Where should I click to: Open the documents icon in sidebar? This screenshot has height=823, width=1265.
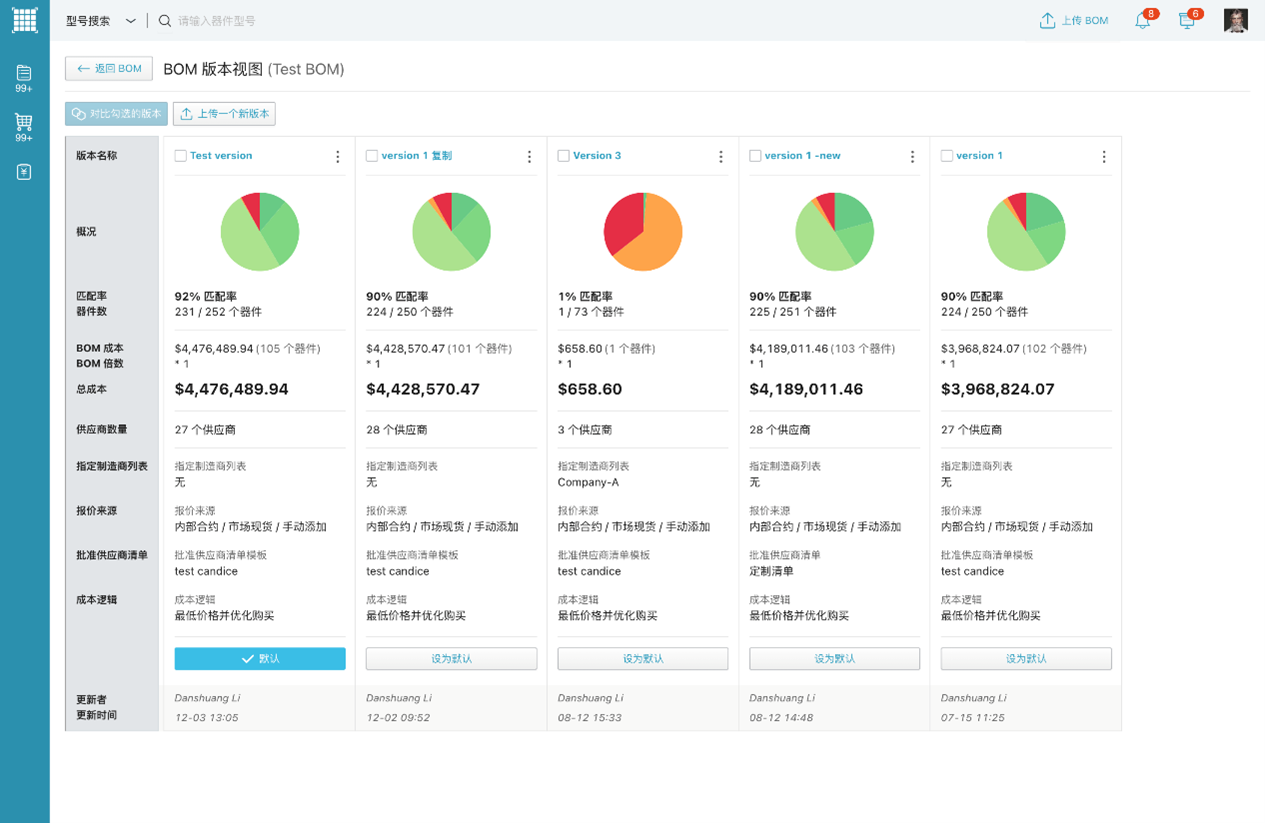click(24, 73)
